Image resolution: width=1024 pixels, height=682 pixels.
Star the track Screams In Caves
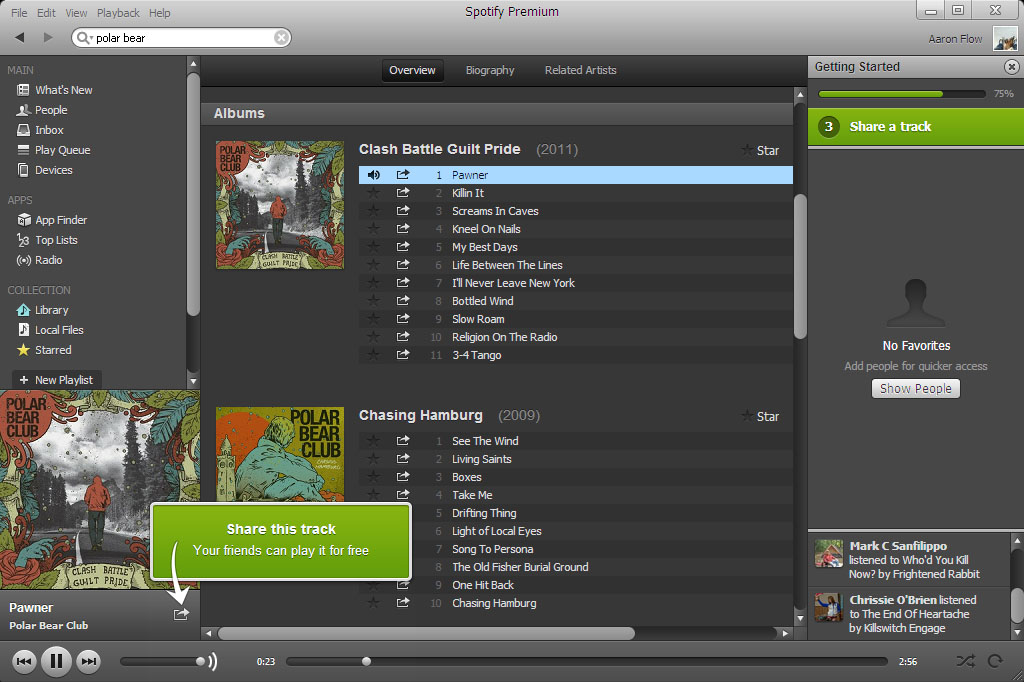[x=374, y=211]
